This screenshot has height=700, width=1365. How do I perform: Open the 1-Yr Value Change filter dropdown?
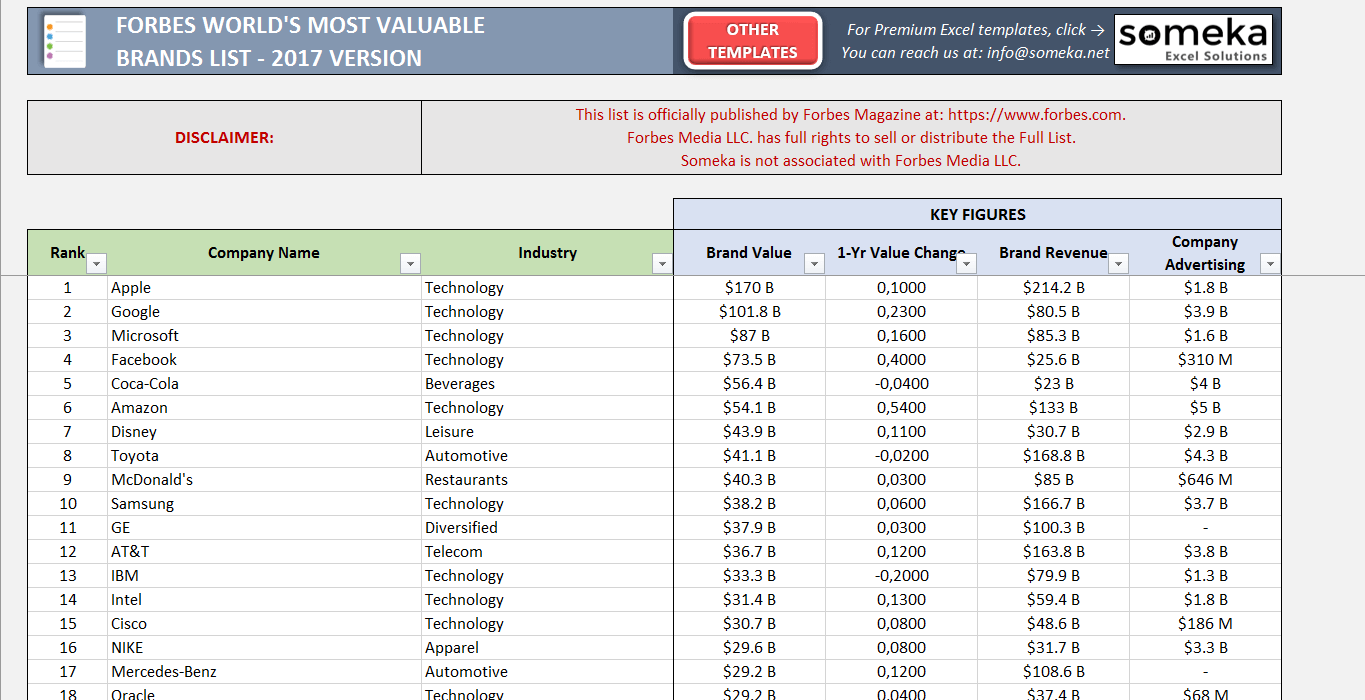tap(966, 264)
